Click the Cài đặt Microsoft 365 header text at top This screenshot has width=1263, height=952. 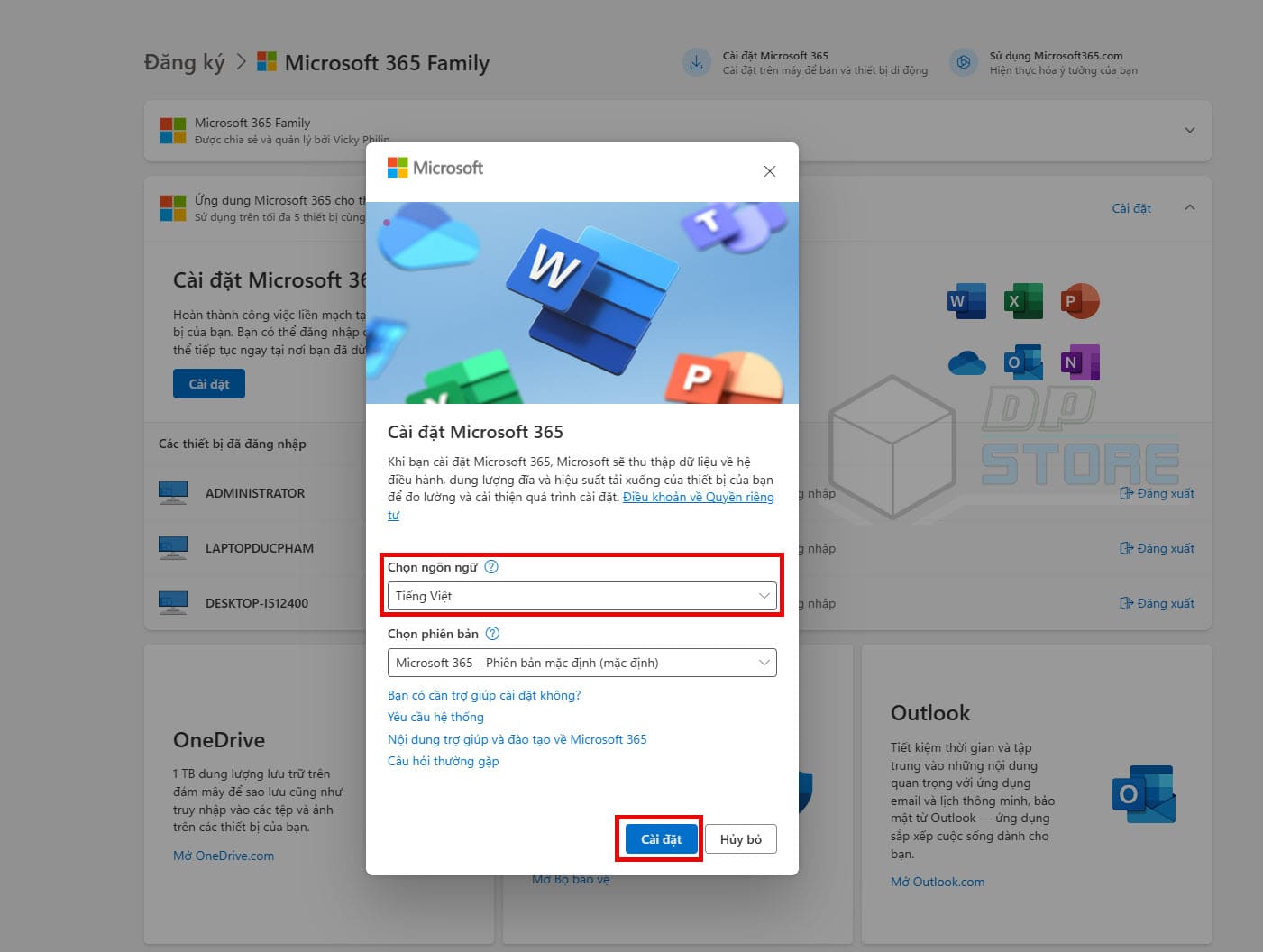(x=775, y=56)
